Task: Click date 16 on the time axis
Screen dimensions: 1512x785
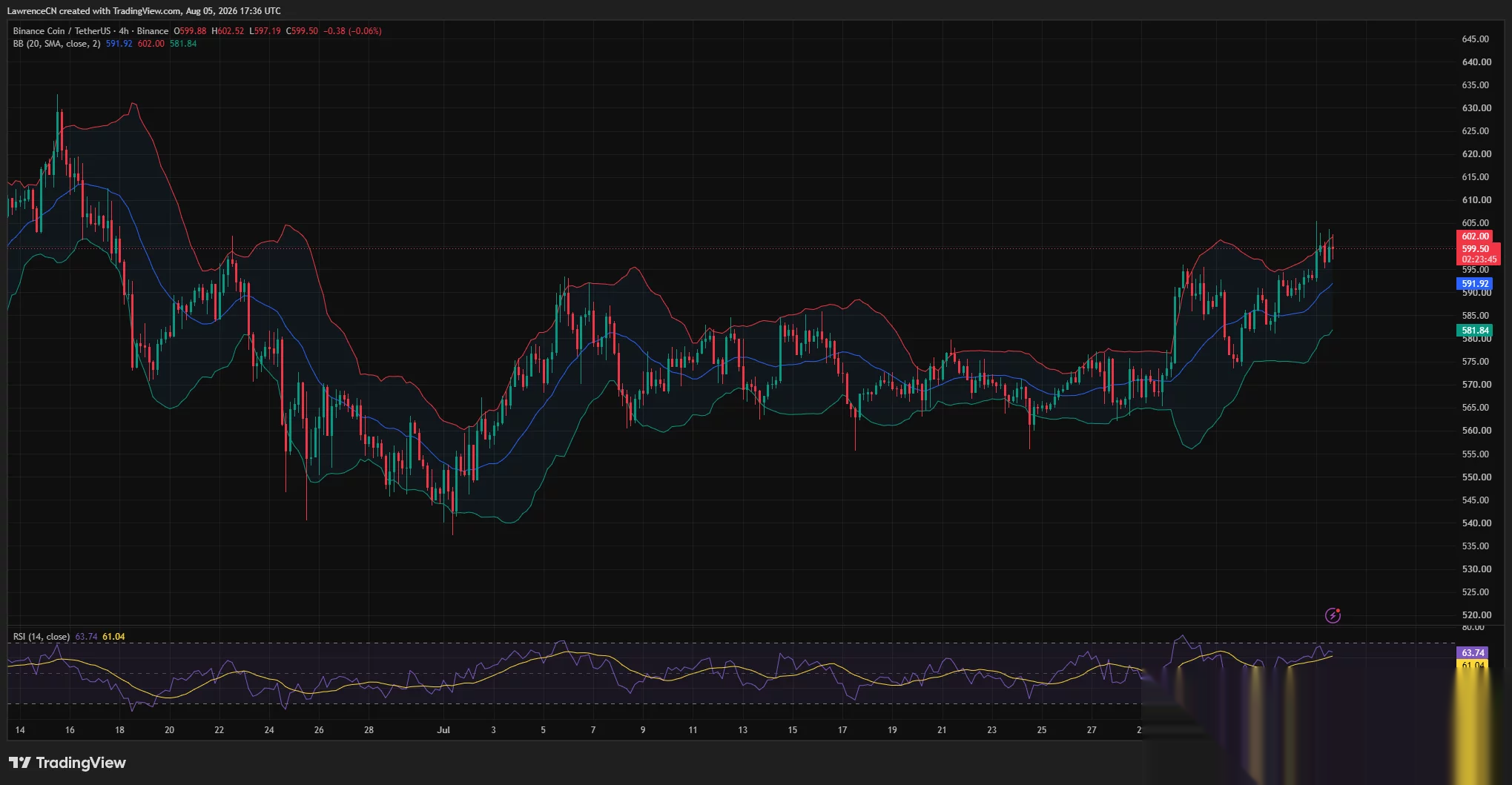Action: tap(70, 730)
